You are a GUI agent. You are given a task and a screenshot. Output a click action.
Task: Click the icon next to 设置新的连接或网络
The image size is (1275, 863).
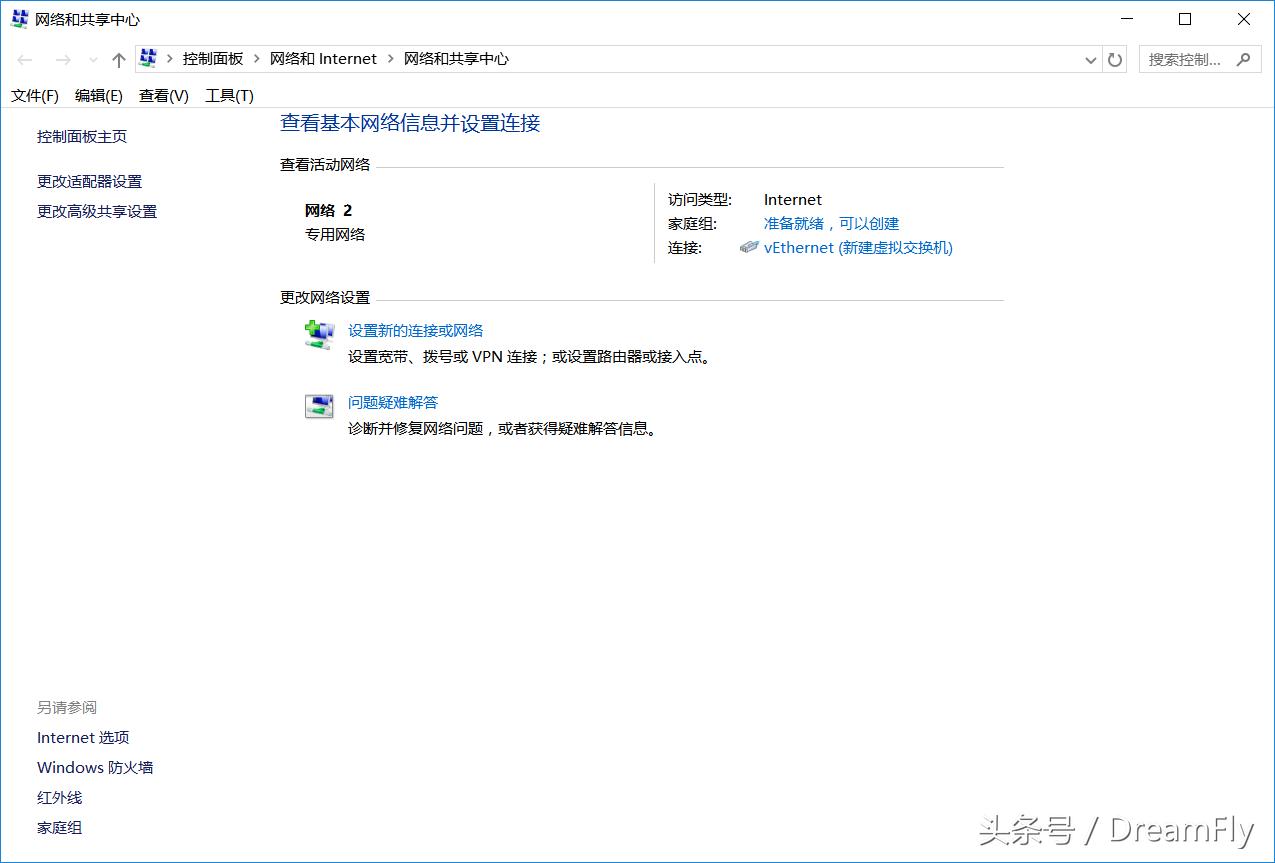point(318,334)
